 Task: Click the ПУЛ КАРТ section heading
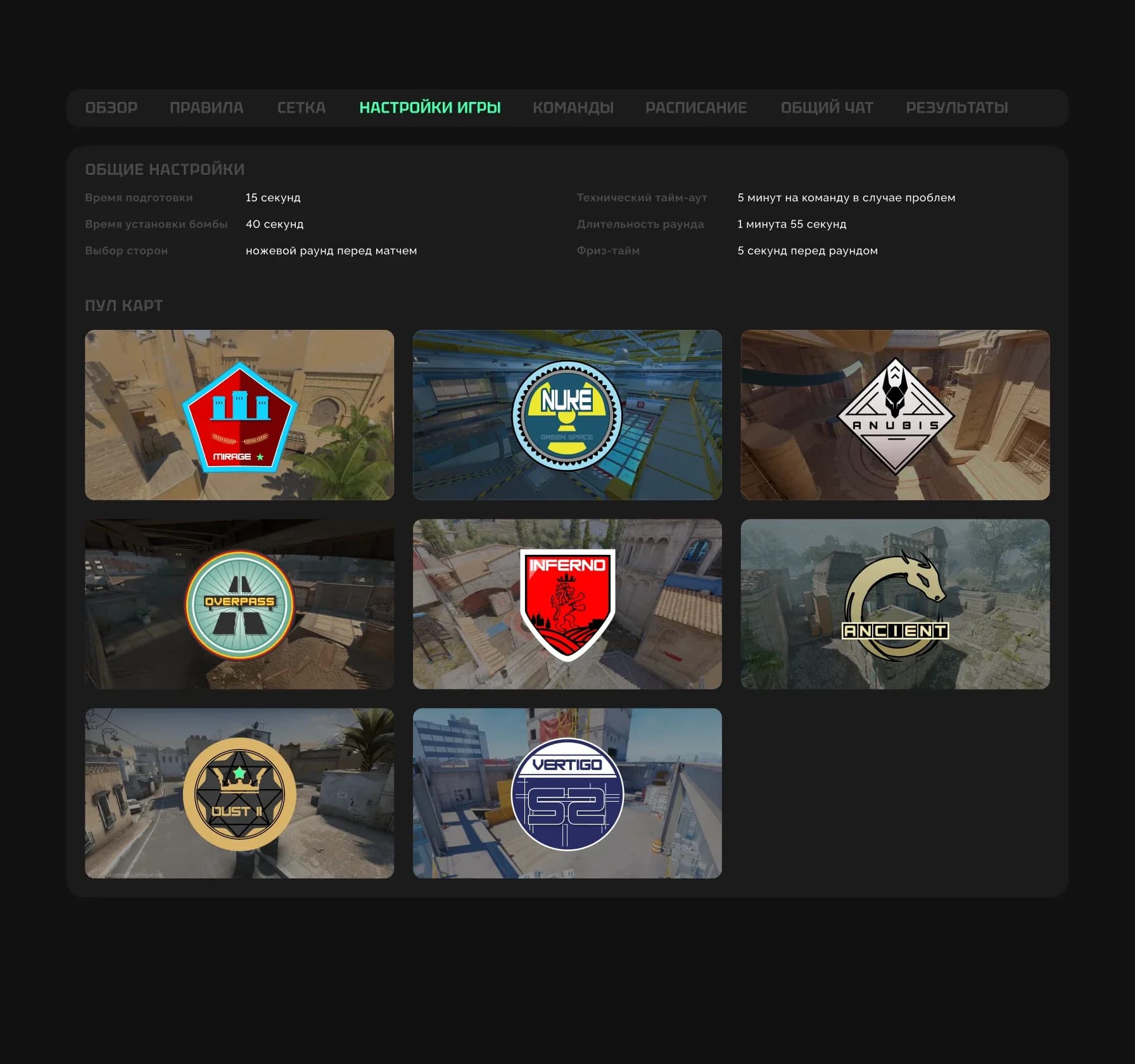pos(124,305)
